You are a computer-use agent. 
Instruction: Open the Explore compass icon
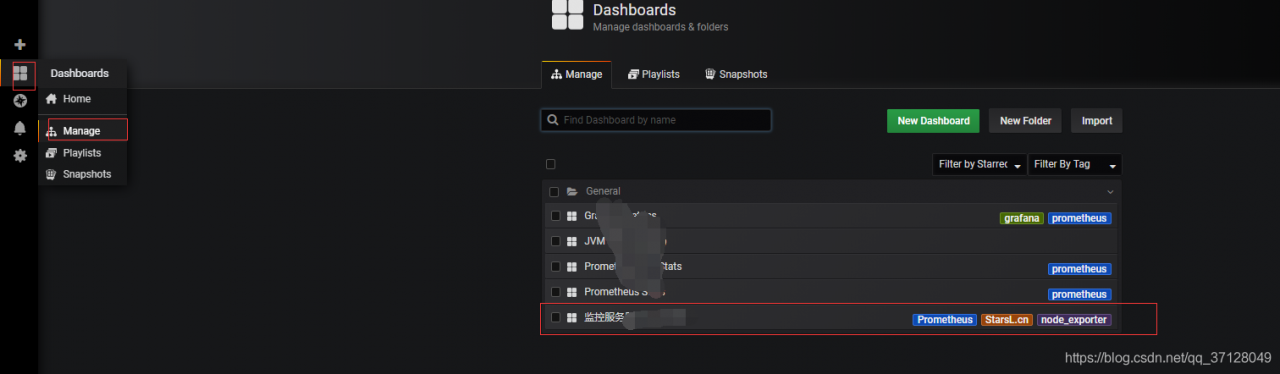coord(19,101)
